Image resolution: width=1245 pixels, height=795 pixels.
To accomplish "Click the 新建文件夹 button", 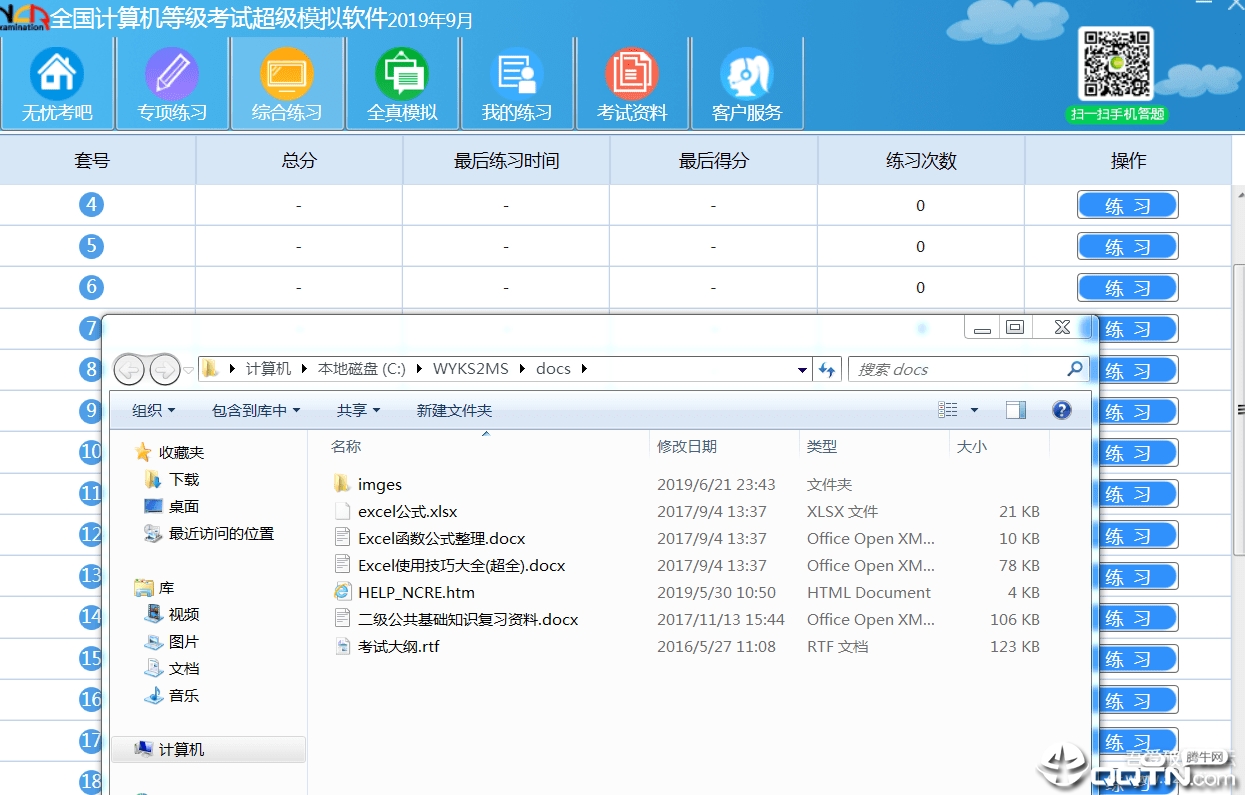I will point(454,409).
